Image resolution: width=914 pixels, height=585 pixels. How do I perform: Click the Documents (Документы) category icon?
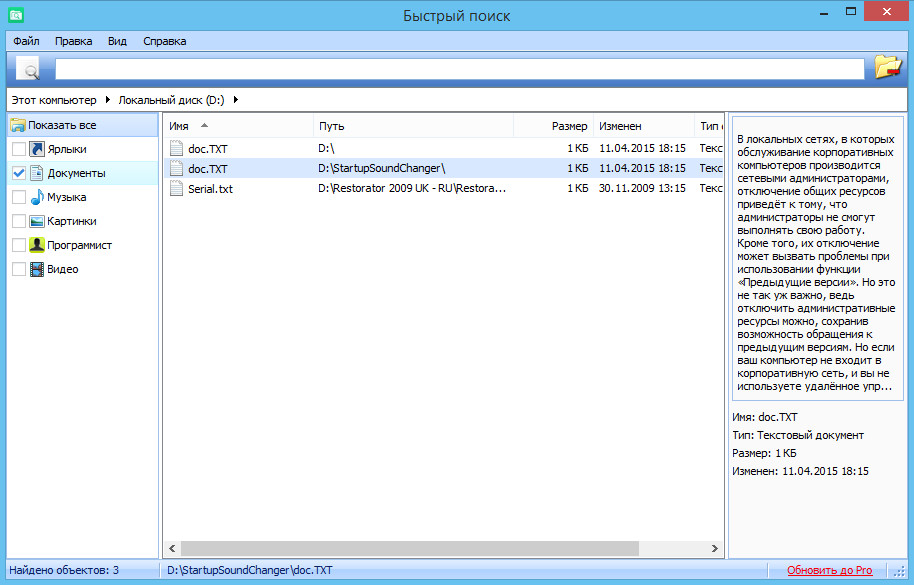coord(37,173)
